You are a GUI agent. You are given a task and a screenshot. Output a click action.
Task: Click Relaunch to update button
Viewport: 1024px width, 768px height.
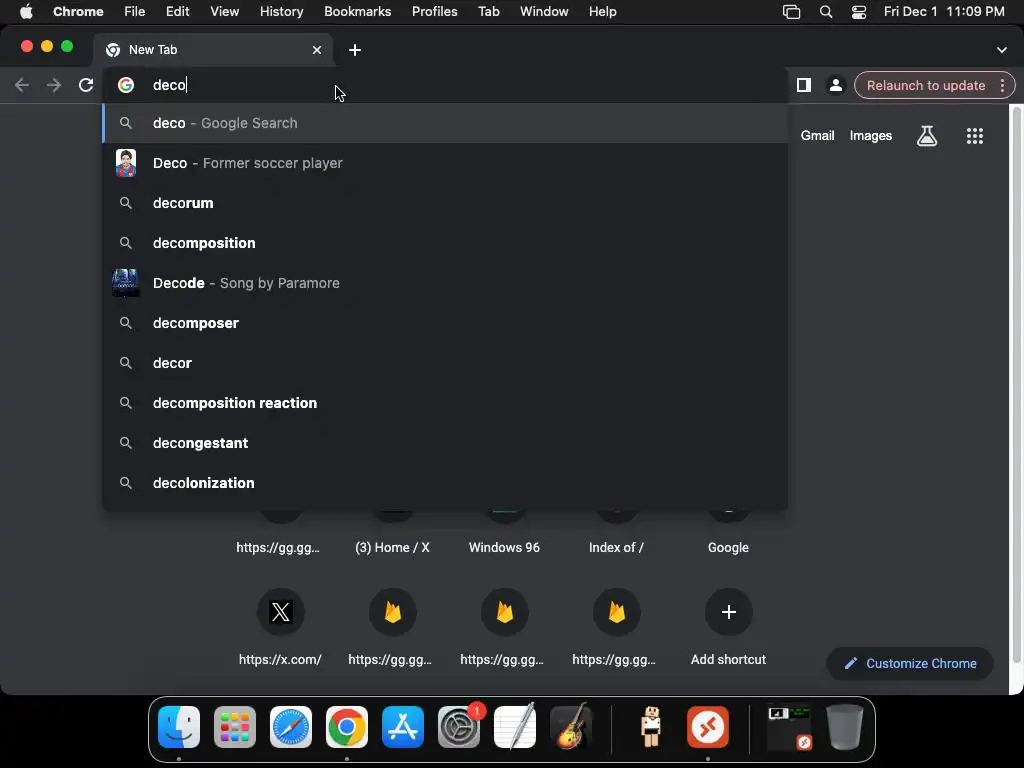pos(925,85)
